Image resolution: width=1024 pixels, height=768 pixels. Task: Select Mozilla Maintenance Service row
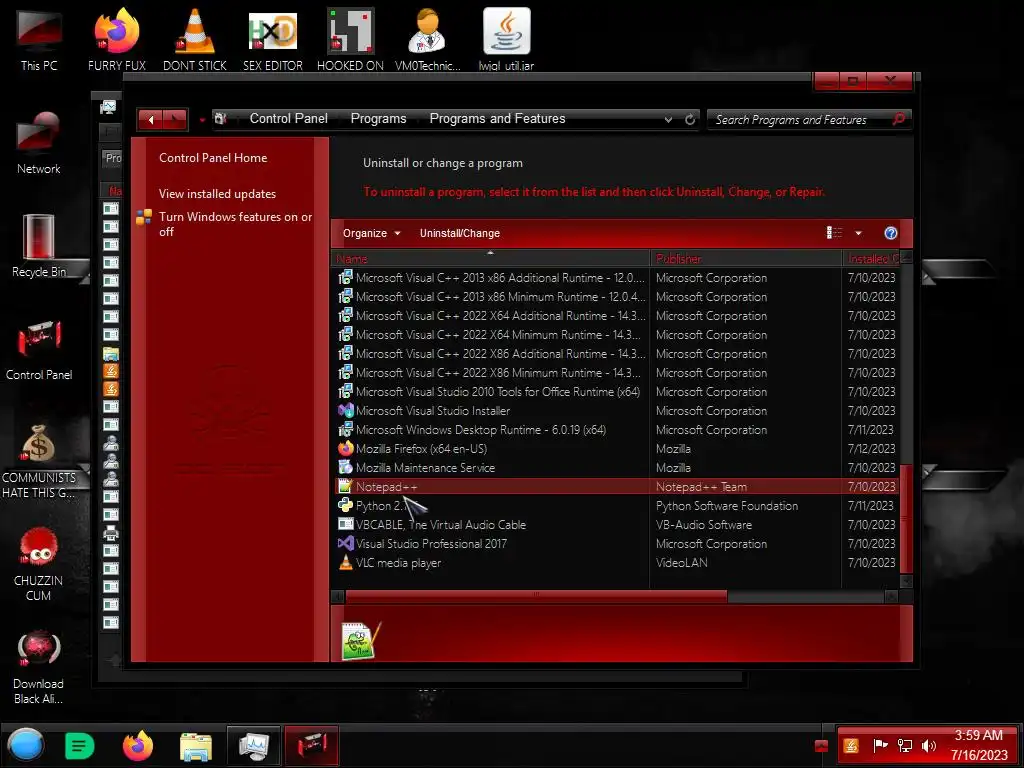(x=616, y=468)
